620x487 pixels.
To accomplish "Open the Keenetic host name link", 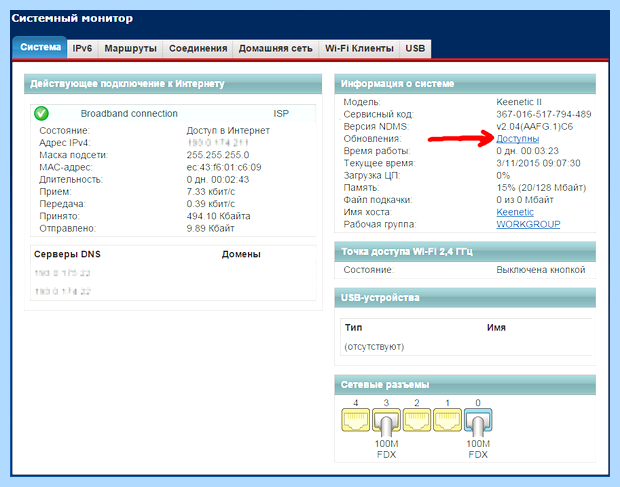I will pyautogui.click(x=515, y=212).
